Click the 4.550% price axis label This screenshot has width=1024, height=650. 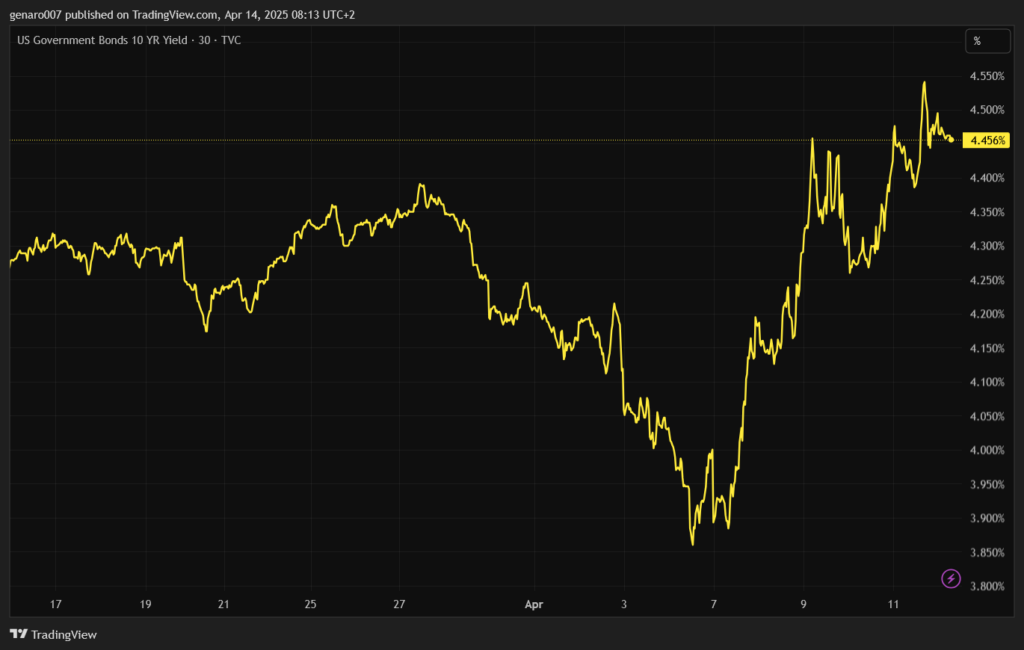pyautogui.click(x=986, y=76)
